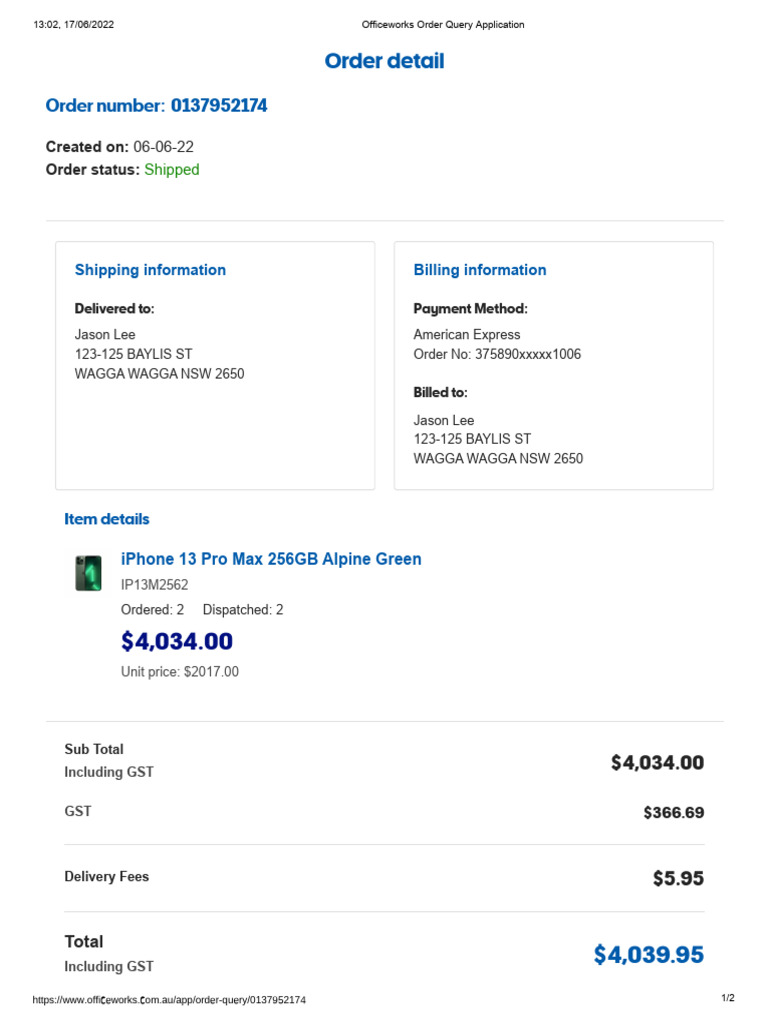Click the green Shipped order status

pyautogui.click(x=172, y=169)
